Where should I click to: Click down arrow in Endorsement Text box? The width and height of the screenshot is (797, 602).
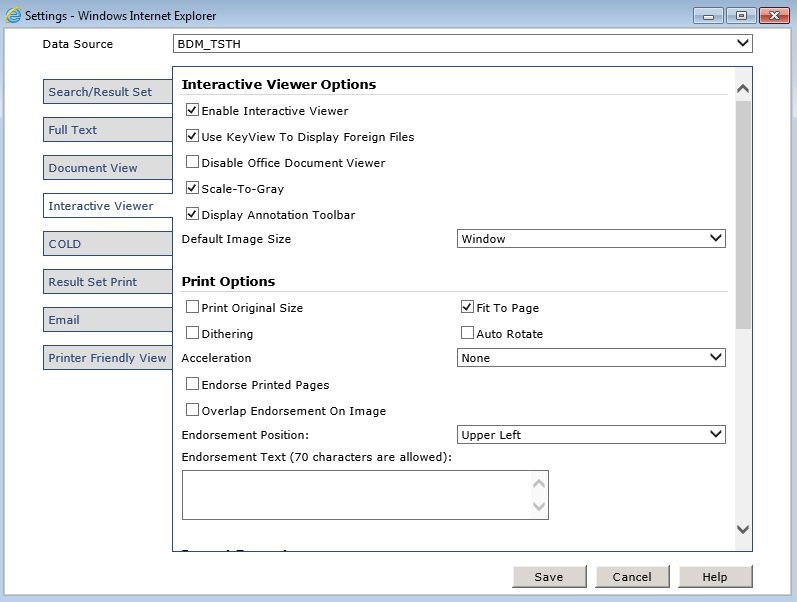(x=539, y=507)
